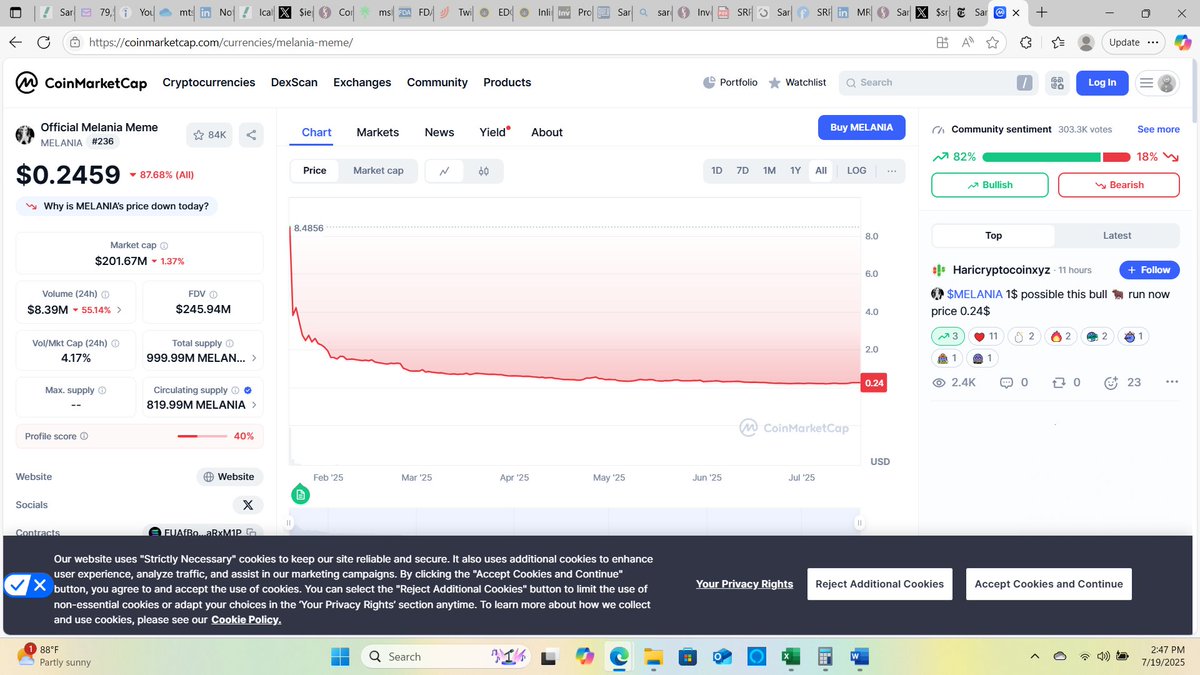Select the 7D time range
The height and width of the screenshot is (675, 1200).
point(743,171)
